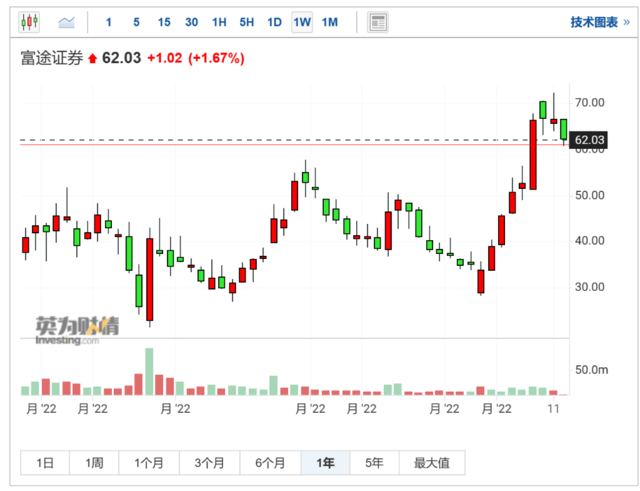Open the 技术图表 link
The height and width of the screenshot is (491, 640).
tap(600, 22)
